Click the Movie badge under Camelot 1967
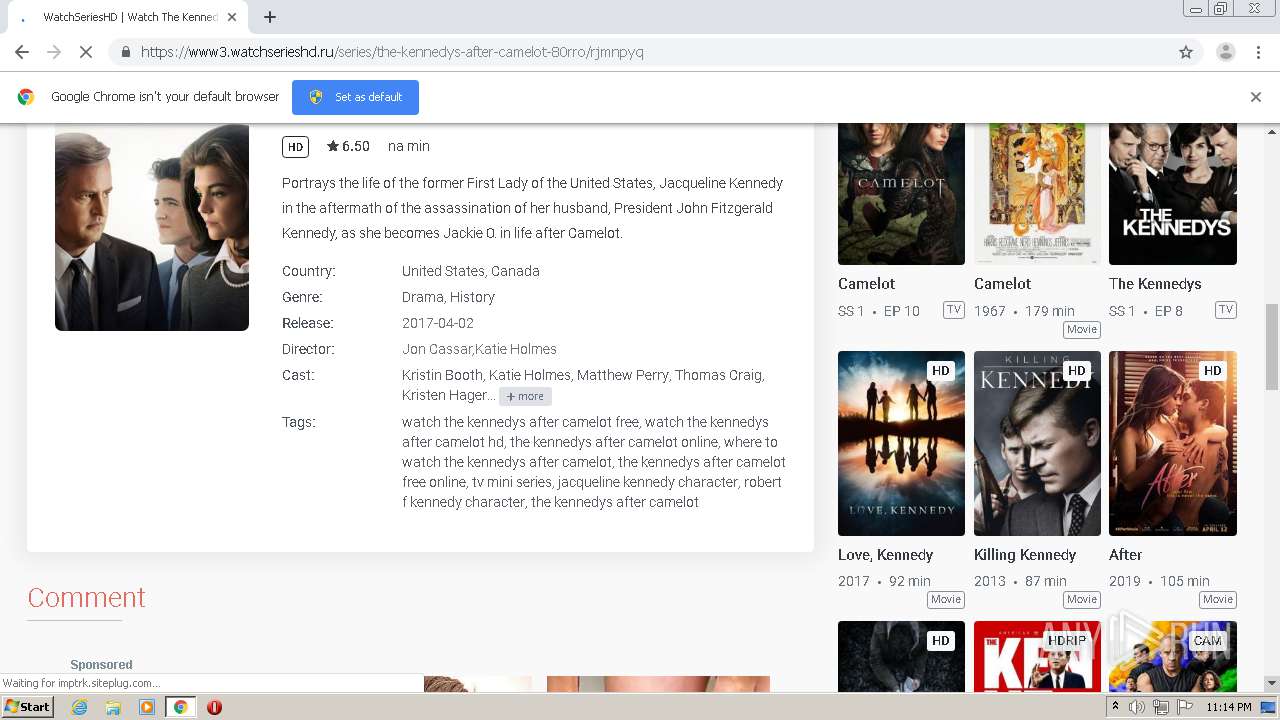1280x720 pixels. click(1081, 329)
